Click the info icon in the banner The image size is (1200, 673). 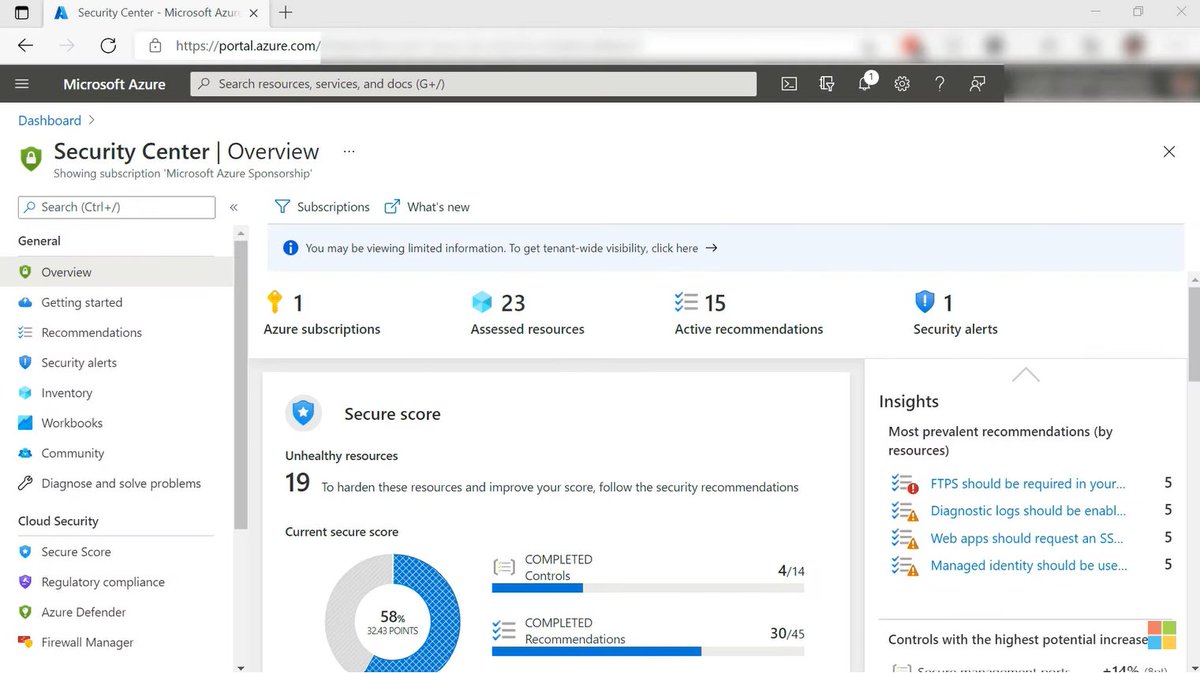point(290,248)
